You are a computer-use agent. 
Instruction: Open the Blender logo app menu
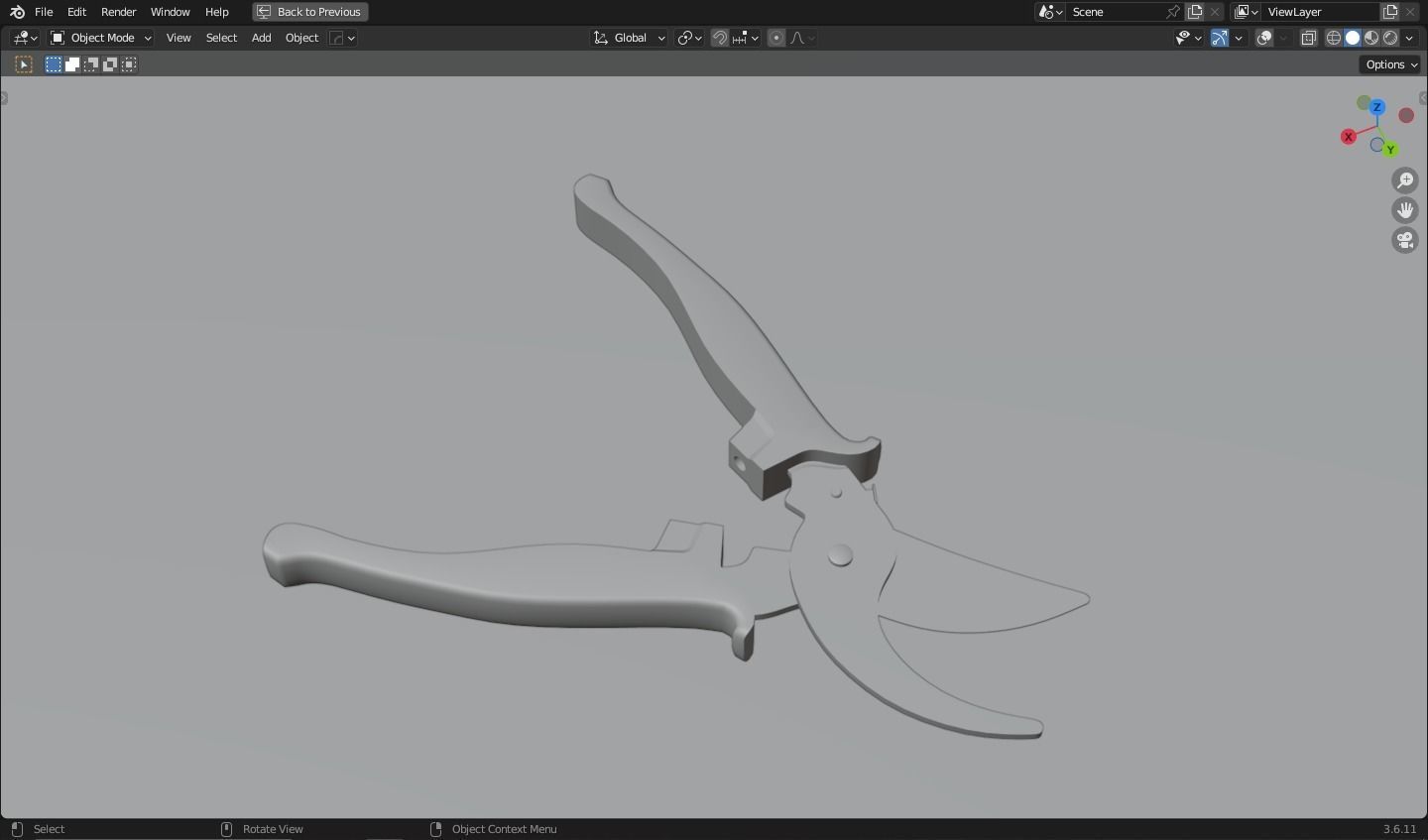[x=17, y=12]
